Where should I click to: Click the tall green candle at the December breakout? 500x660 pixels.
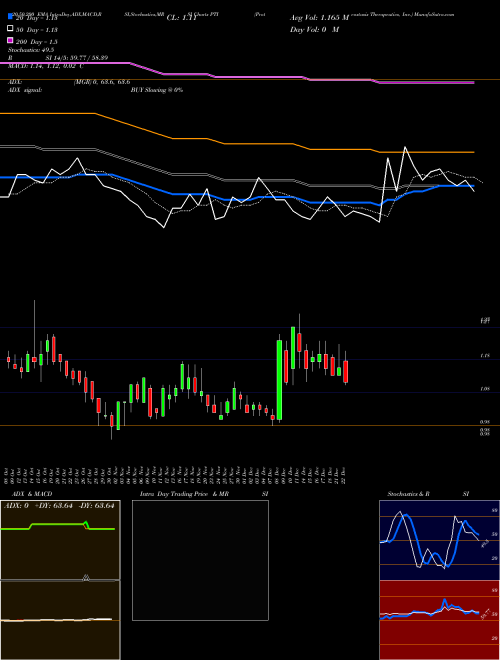279,380
